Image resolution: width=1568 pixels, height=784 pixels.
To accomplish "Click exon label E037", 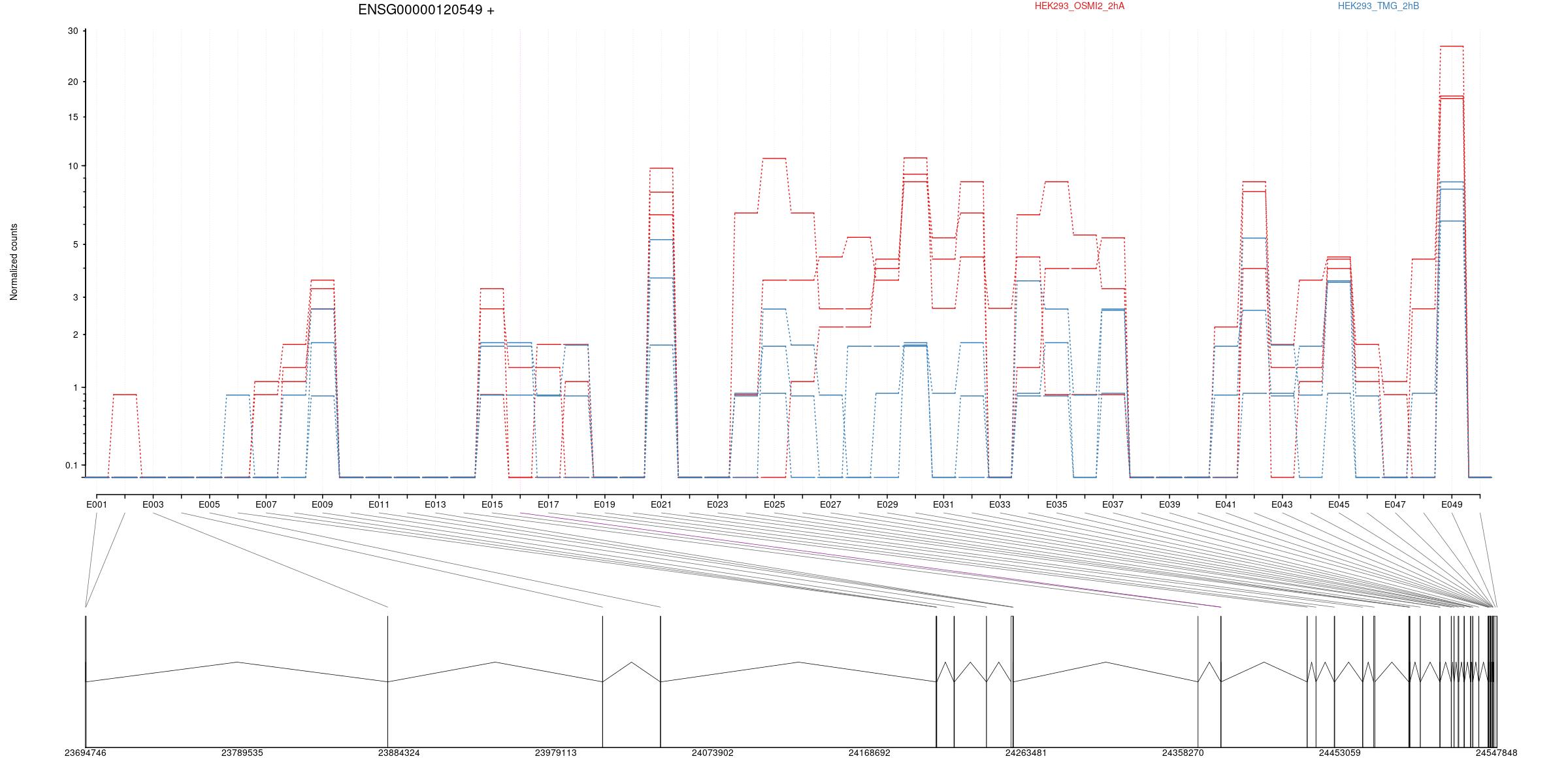I will tap(1113, 504).
